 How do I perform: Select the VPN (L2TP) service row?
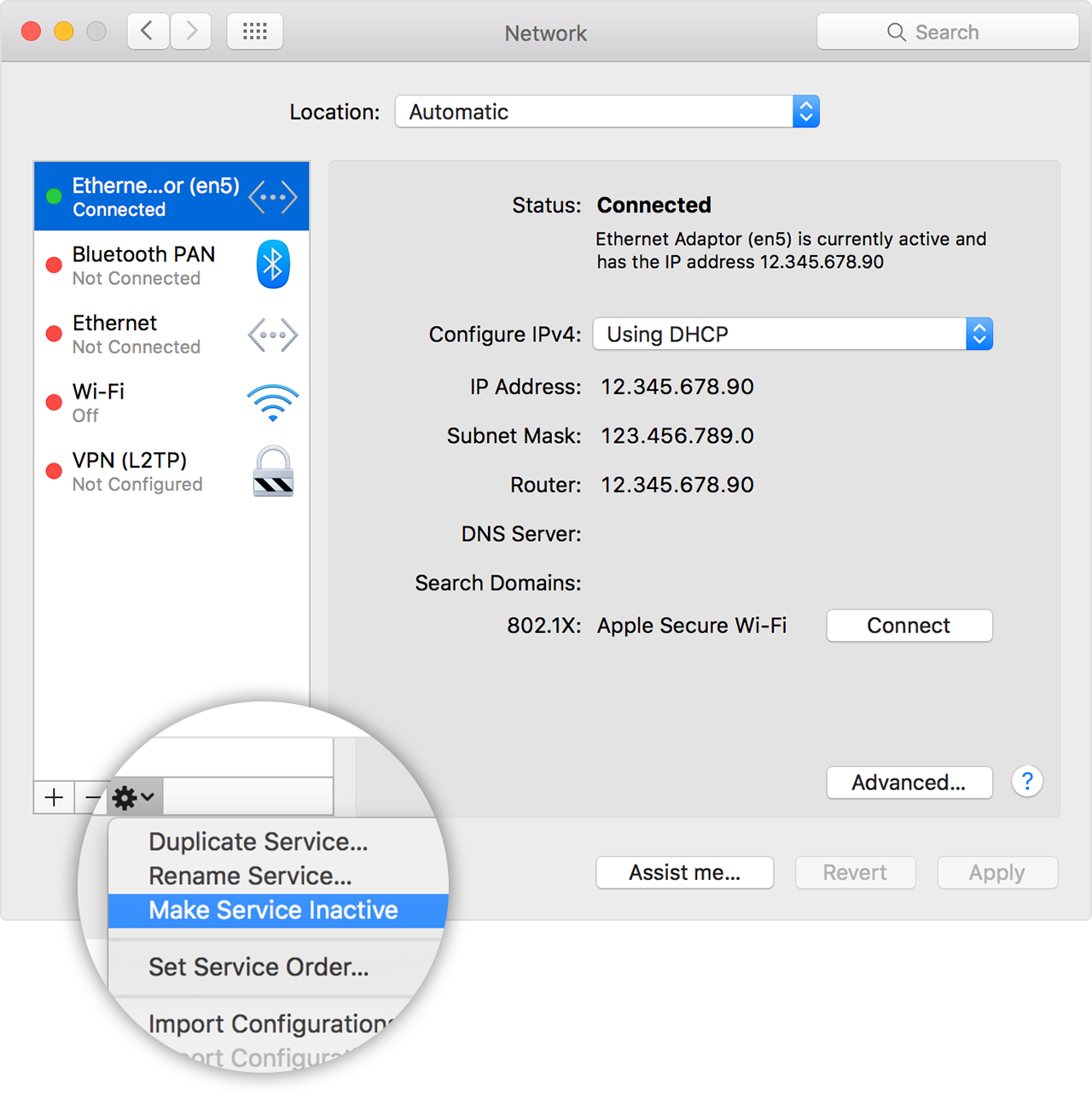171,471
